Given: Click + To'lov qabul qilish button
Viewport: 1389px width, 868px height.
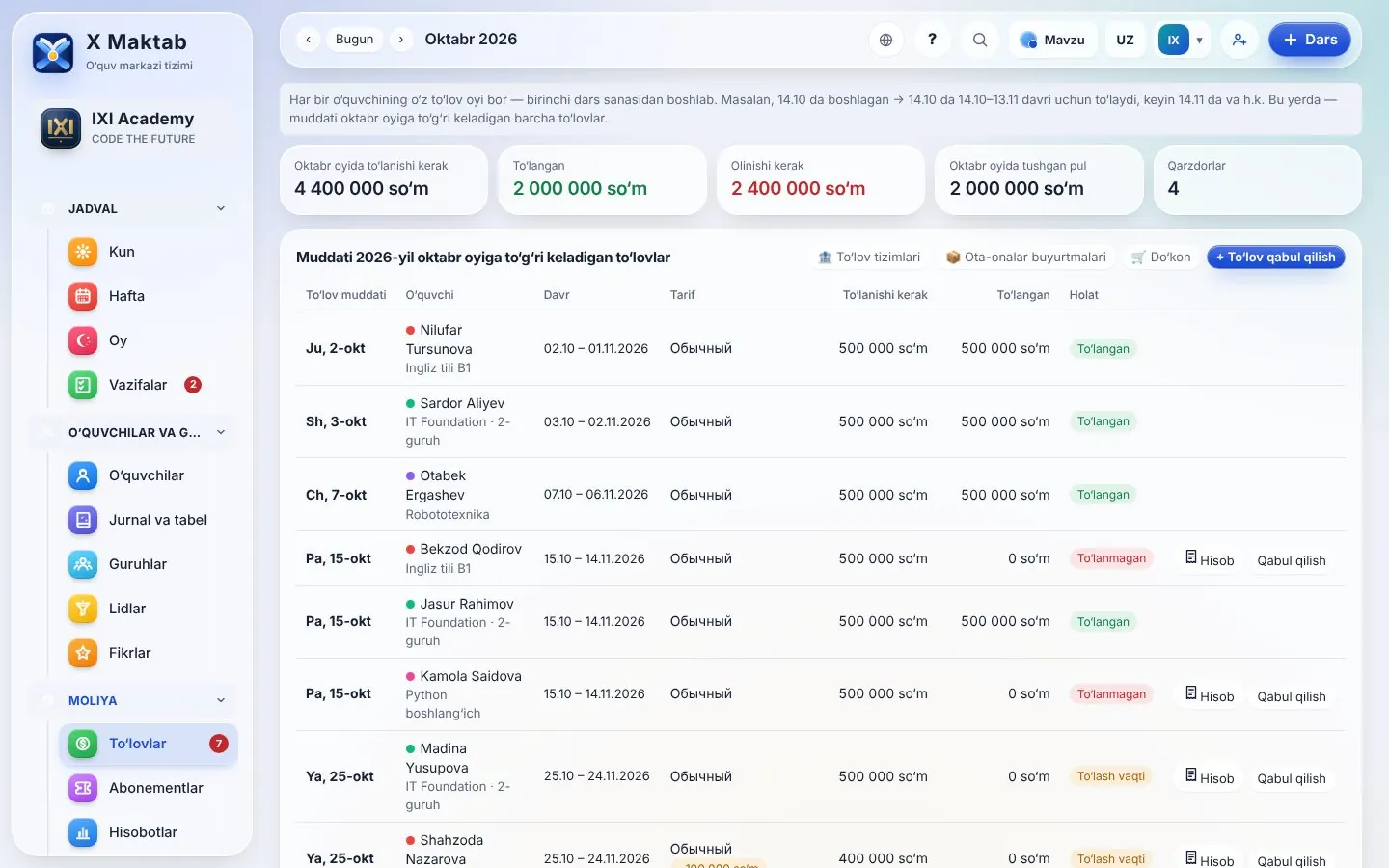Looking at the screenshot, I should (1275, 258).
